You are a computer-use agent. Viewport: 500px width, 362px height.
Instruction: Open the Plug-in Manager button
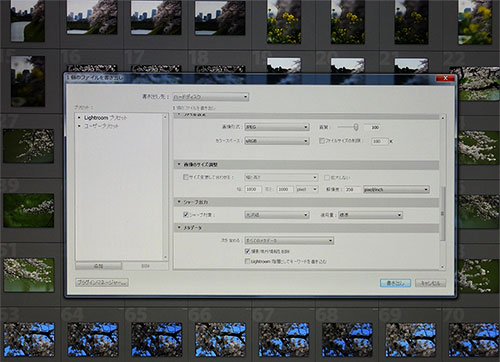[102, 283]
